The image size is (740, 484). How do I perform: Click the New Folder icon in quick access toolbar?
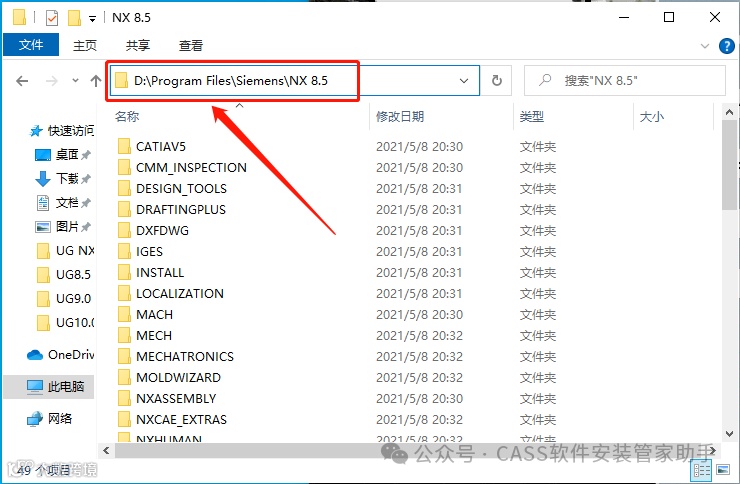pos(74,18)
